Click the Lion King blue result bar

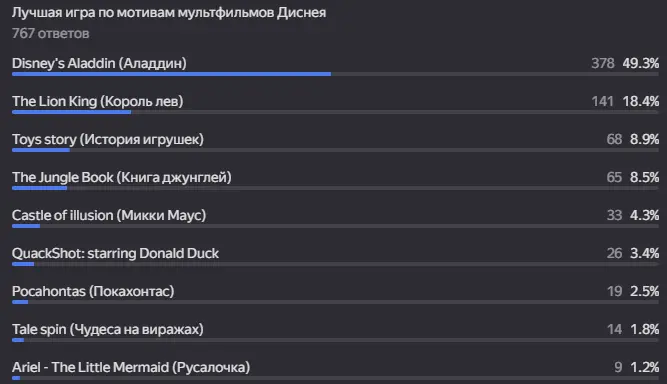click(x=71, y=112)
